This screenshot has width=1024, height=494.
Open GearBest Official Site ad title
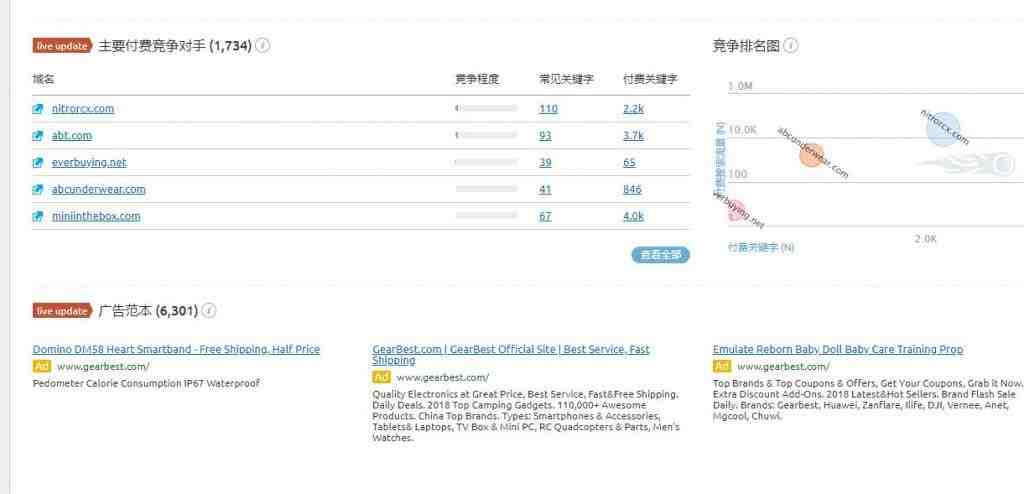coord(511,355)
